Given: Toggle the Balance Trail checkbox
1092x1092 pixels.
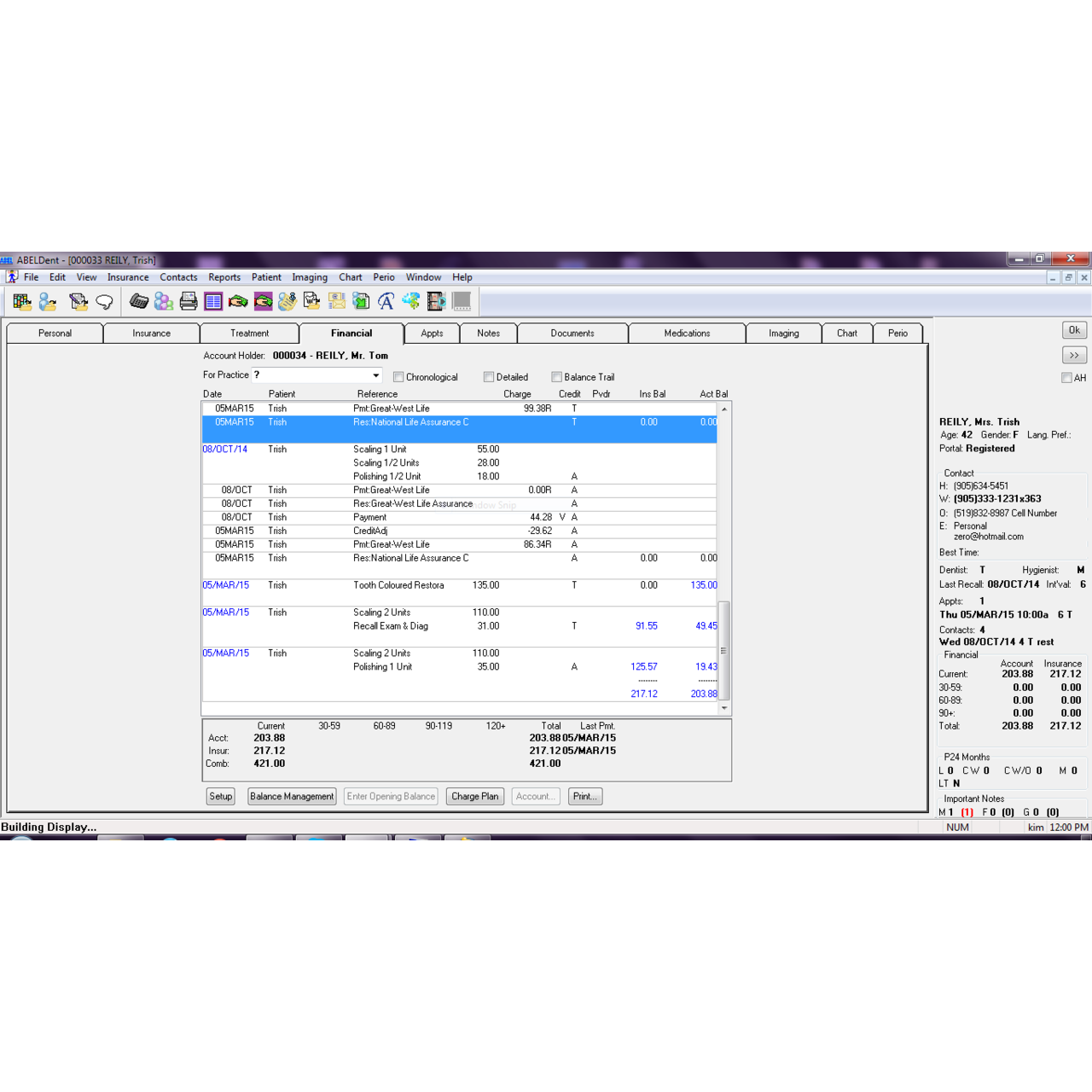Looking at the screenshot, I should [557, 377].
